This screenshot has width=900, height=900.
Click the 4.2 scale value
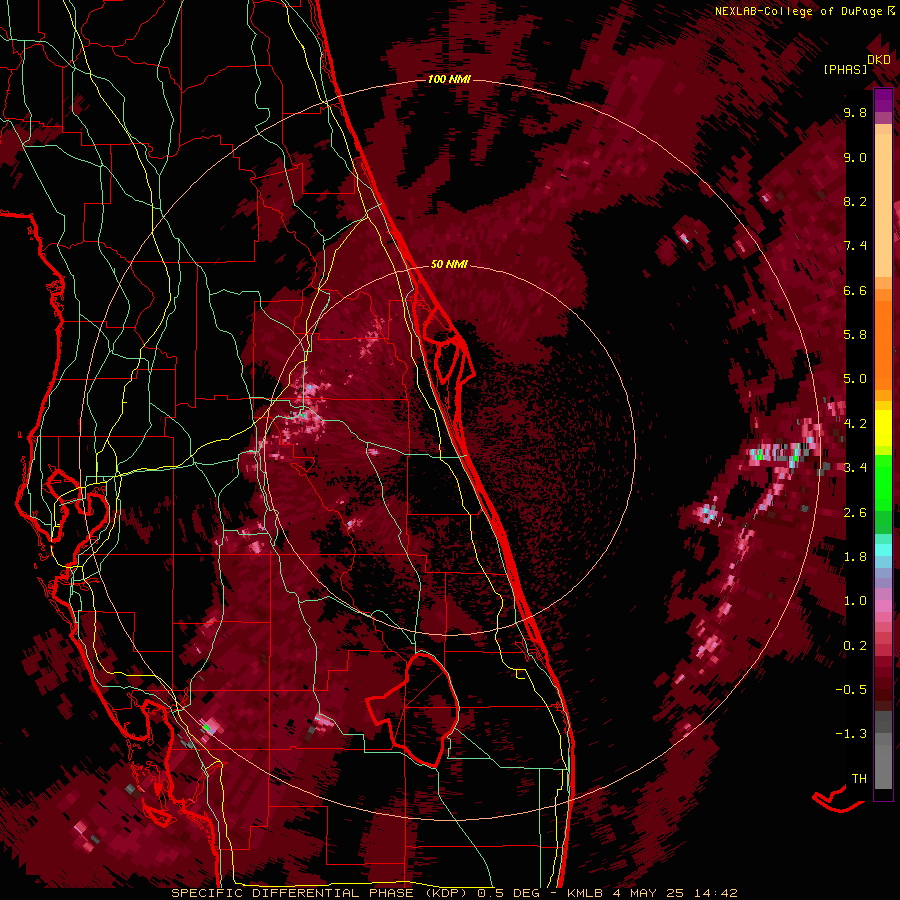click(855, 424)
